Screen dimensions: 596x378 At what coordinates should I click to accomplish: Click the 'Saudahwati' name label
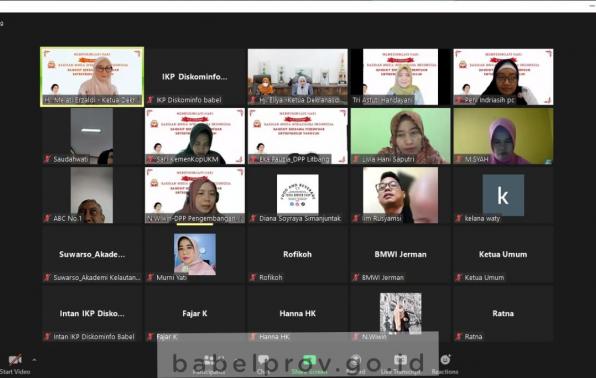pos(71,159)
